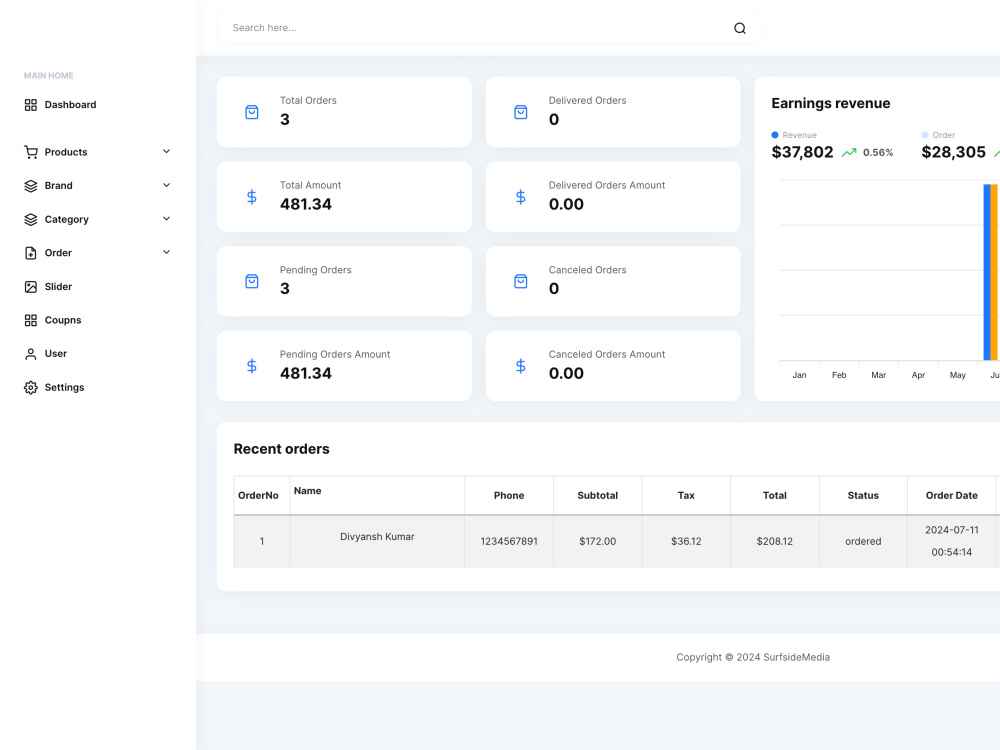Click Delivered Orders Amount dollar icon

[x=521, y=197]
